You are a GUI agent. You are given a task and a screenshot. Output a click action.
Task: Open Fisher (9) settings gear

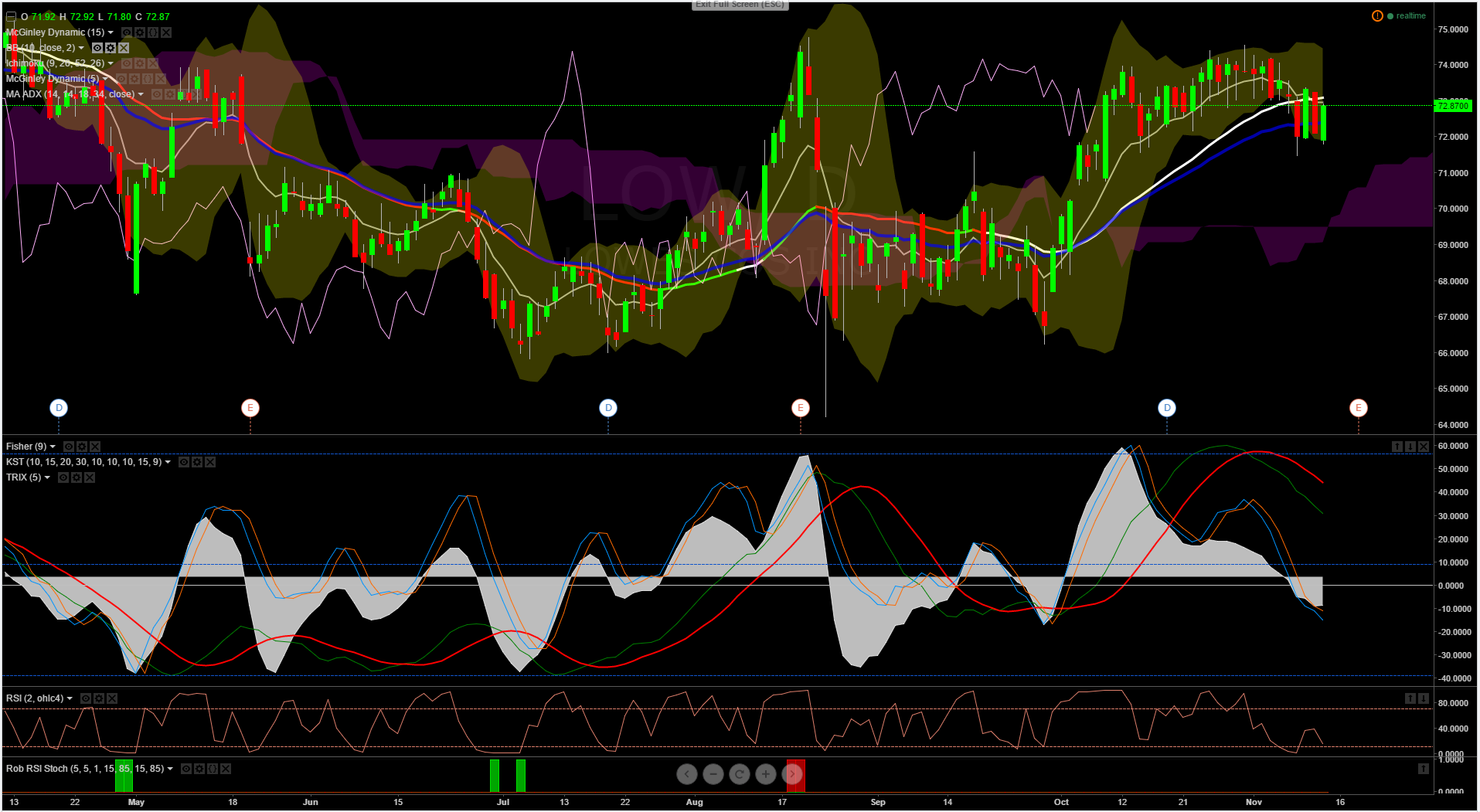point(82,447)
